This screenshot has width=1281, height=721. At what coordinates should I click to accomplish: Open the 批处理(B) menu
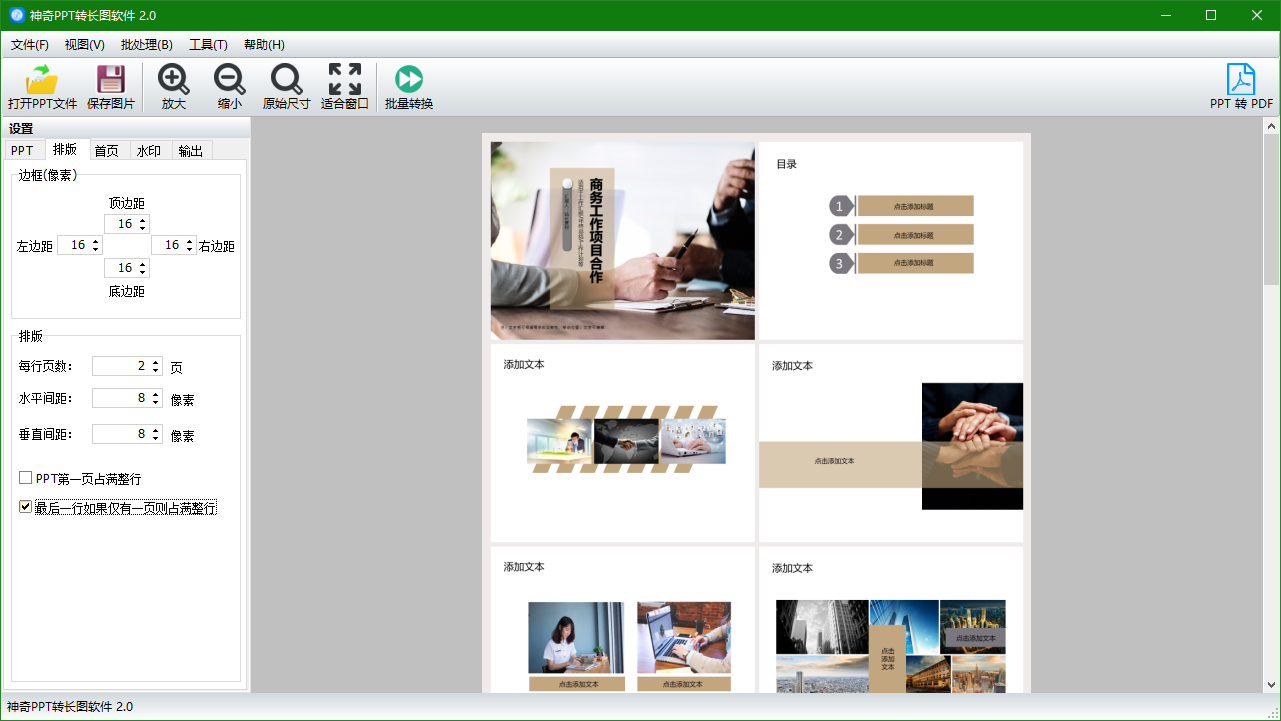click(x=146, y=45)
